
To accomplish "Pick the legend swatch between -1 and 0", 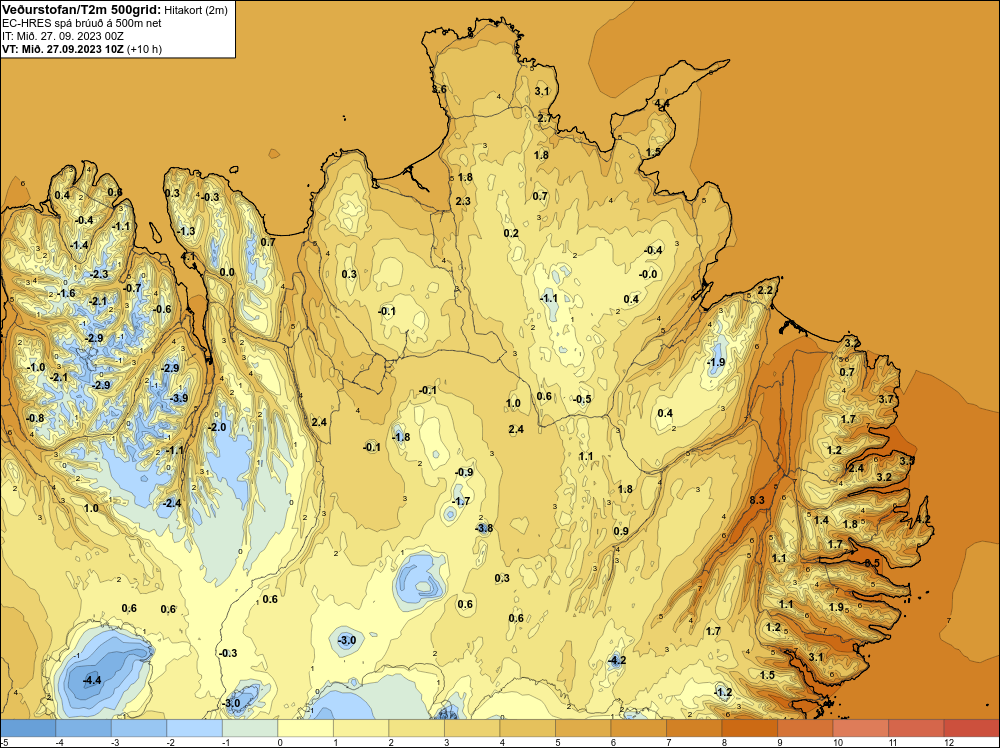I will (250, 728).
